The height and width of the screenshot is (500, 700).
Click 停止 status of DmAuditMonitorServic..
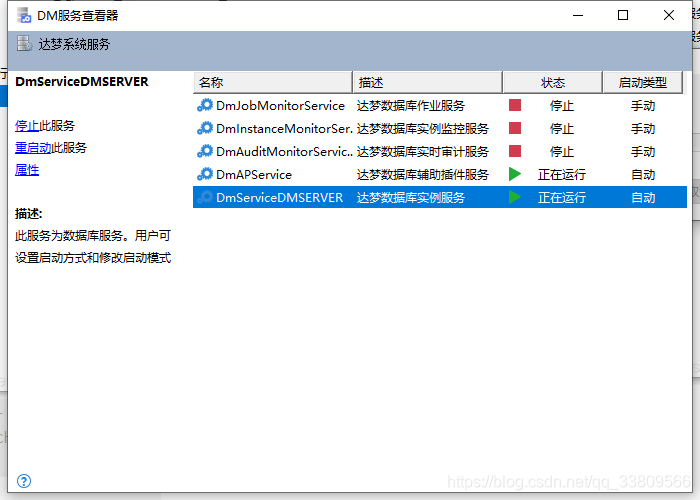[562, 151]
